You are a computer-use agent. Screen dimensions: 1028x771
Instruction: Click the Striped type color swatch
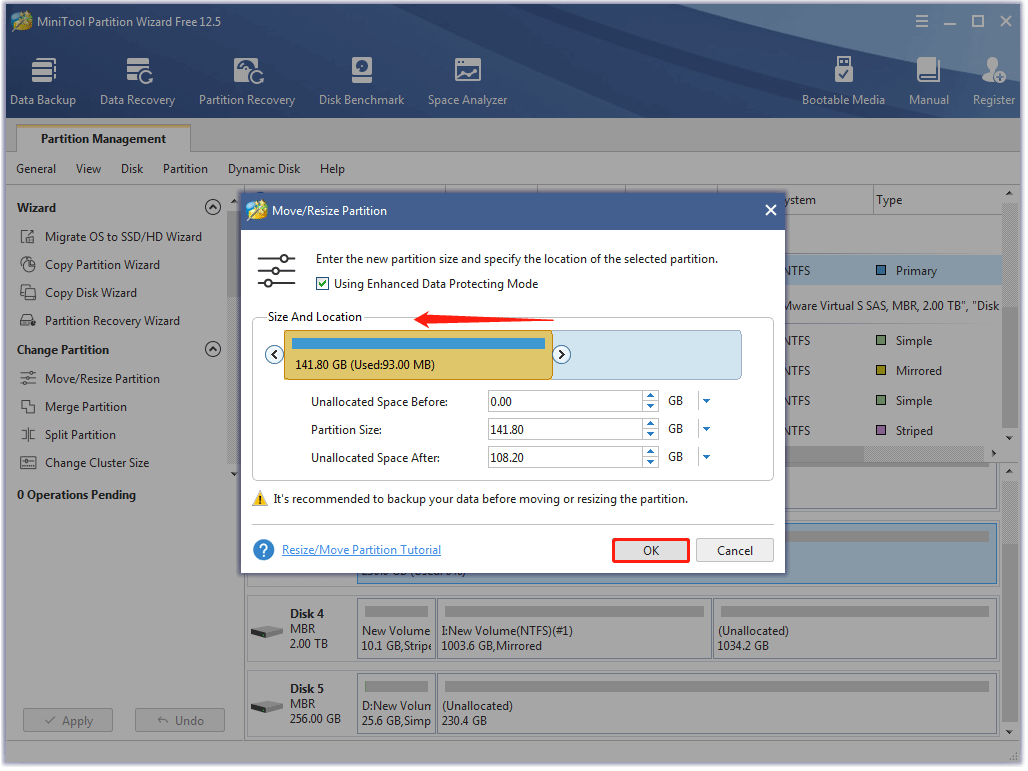click(x=881, y=430)
